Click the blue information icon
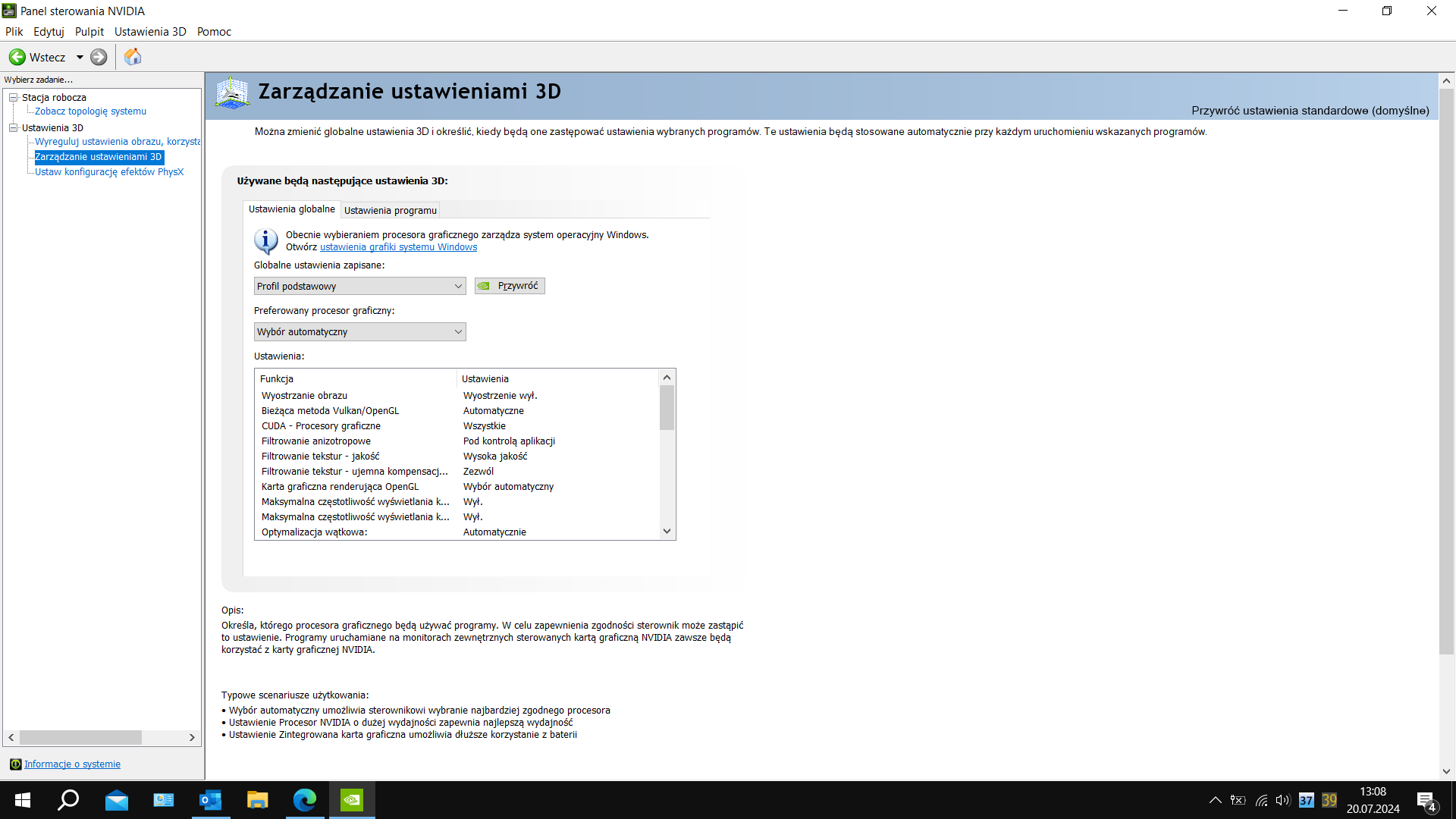The image size is (1456, 819). coord(265,241)
